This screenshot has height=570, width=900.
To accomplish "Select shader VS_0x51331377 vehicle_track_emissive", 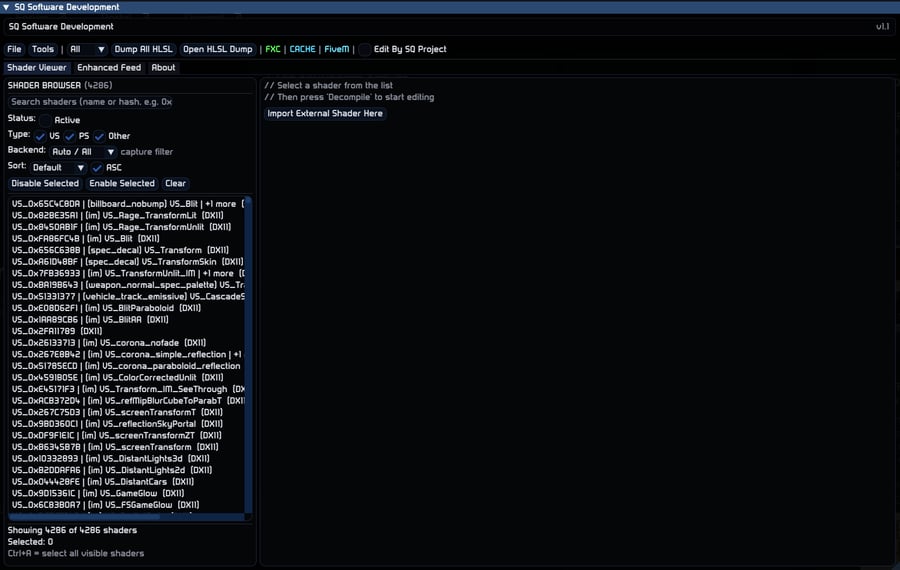I will [127, 296].
